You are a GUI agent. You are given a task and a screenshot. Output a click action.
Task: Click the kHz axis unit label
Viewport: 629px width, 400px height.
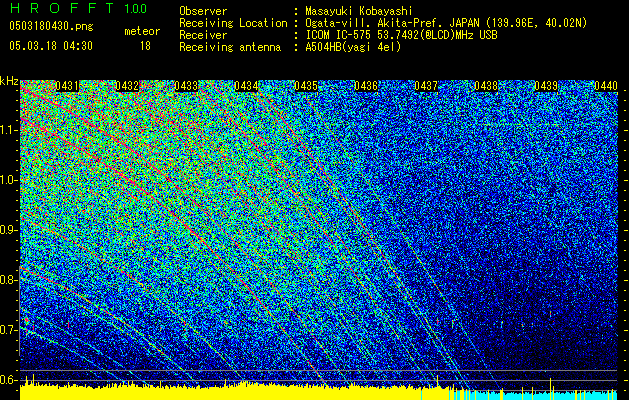[9, 81]
